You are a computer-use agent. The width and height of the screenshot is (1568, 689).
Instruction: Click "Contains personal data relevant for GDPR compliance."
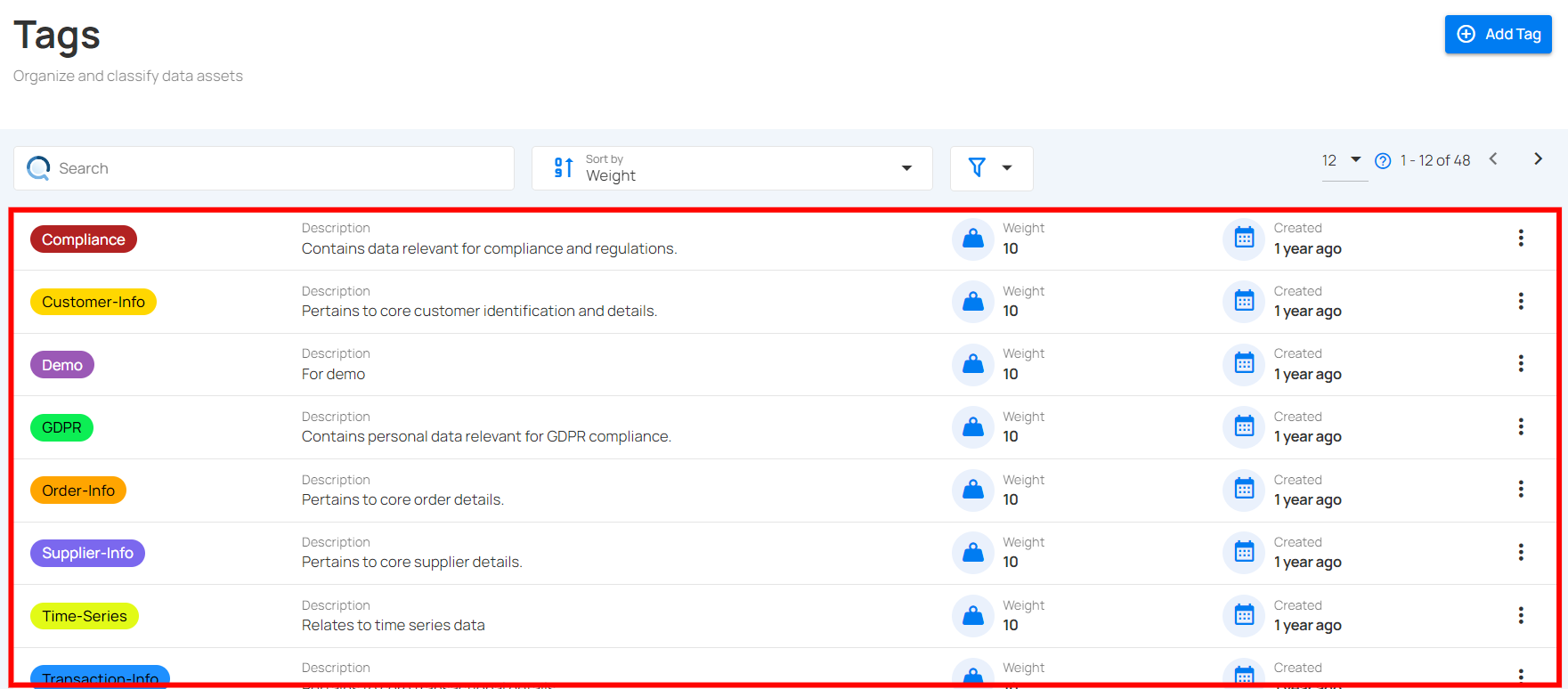(x=486, y=437)
